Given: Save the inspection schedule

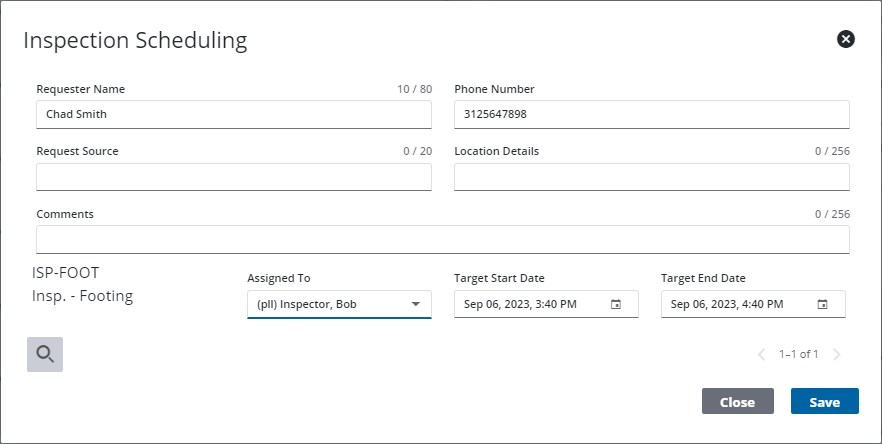Looking at the screenshot, I should click(824, 402).
